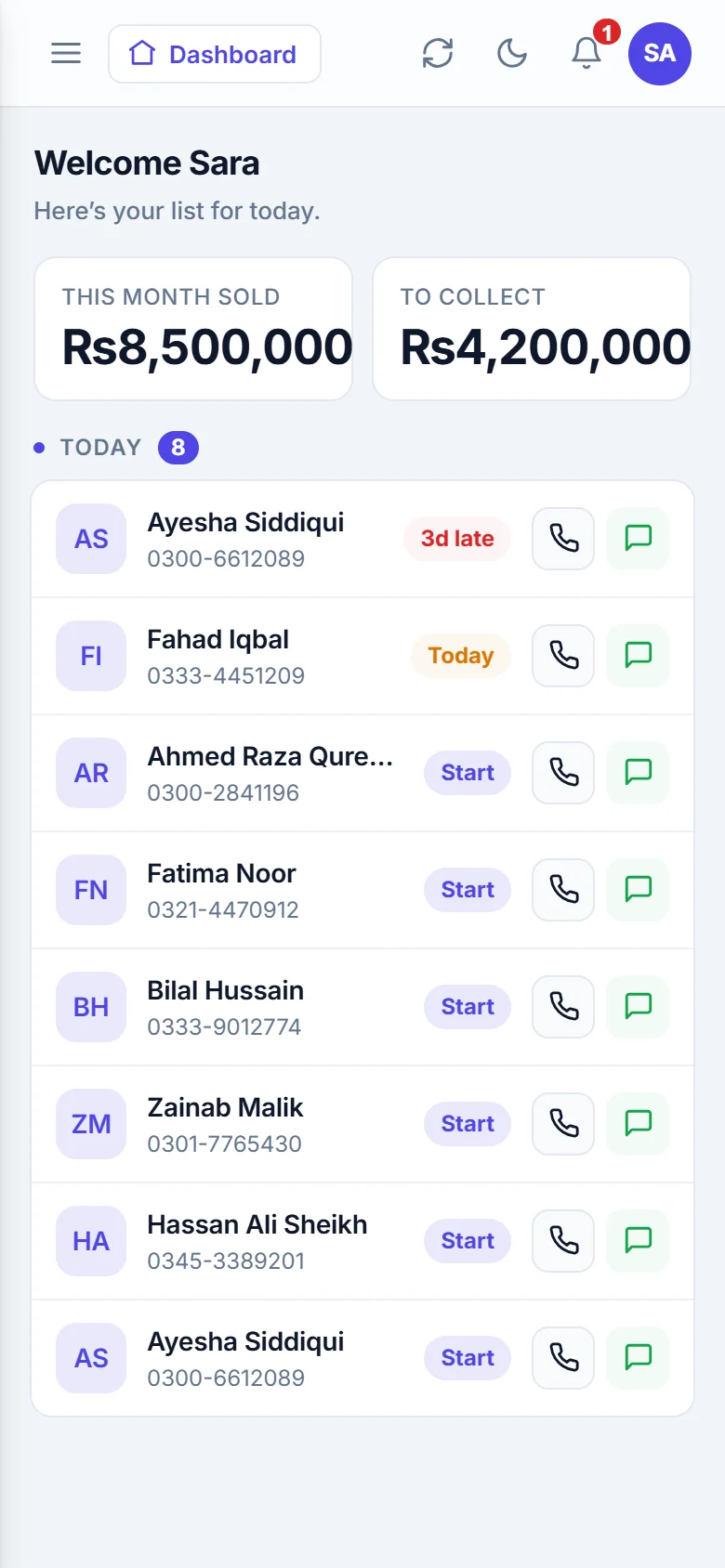Open the To Collect card
The width and height of the screenshot is (725, 1568).
(x=532, y=329)
